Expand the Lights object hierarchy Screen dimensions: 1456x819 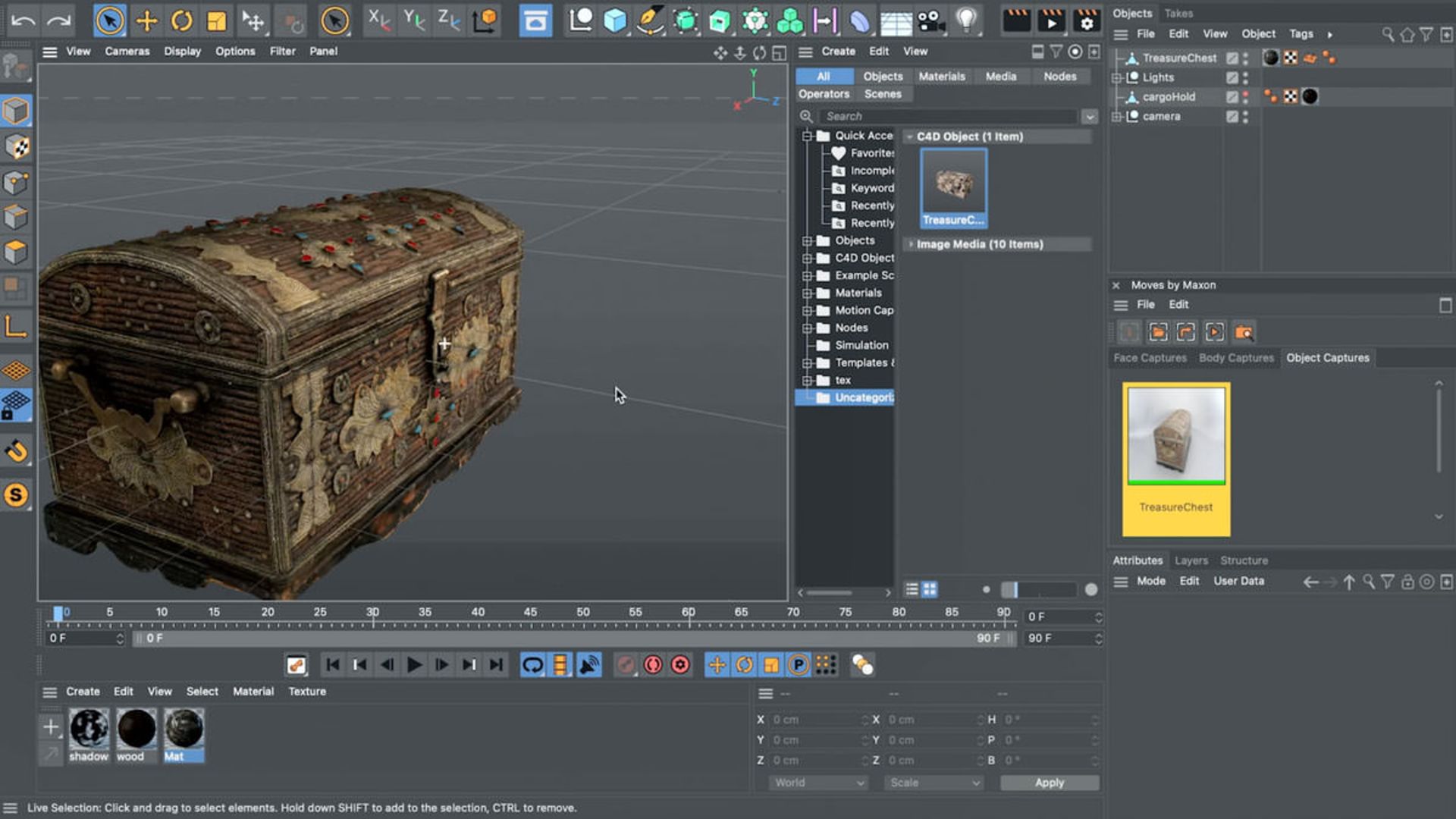pos(1116,77)
